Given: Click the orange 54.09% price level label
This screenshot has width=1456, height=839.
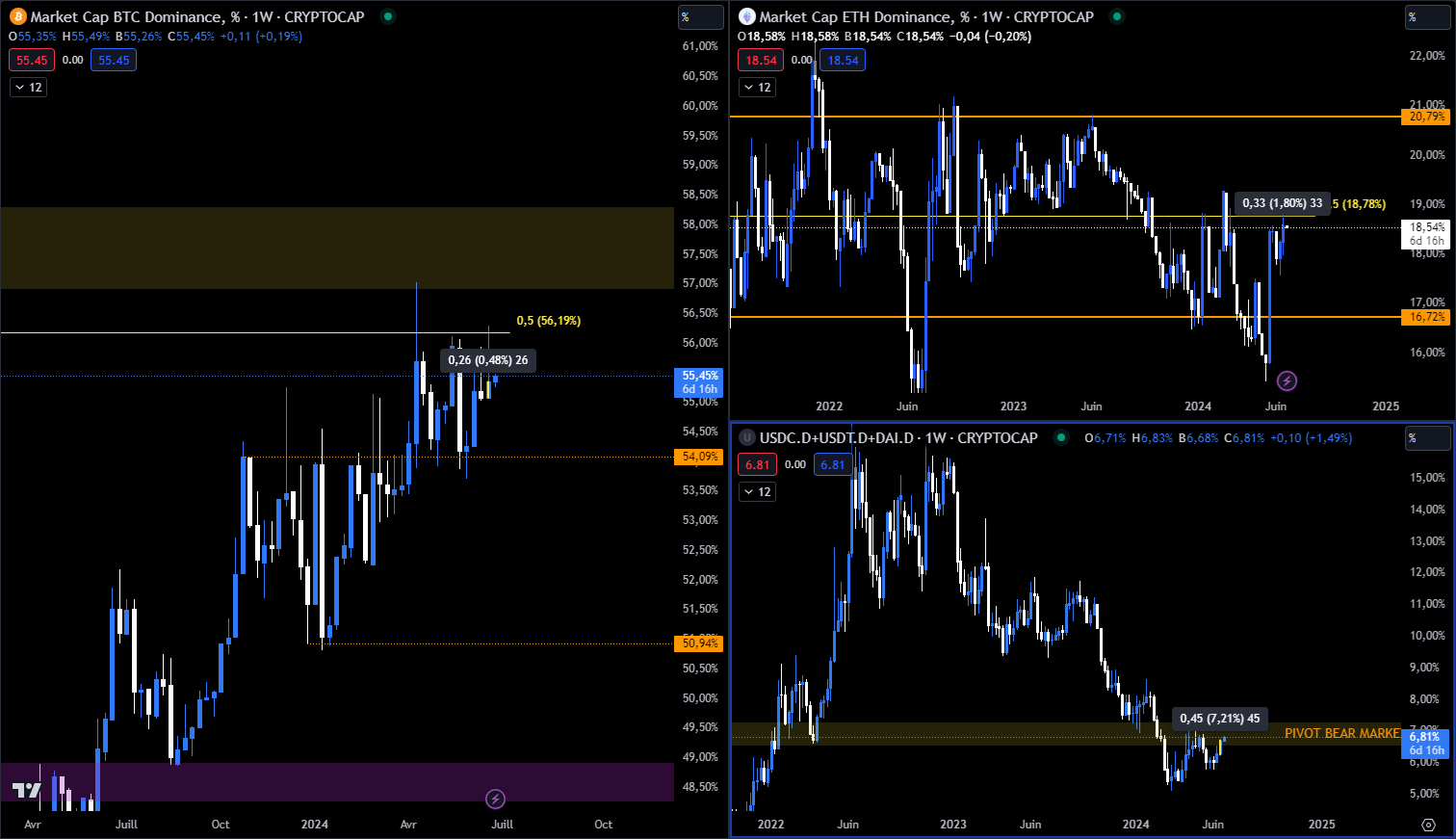Looking at the screenshot, I should (700, 457).
